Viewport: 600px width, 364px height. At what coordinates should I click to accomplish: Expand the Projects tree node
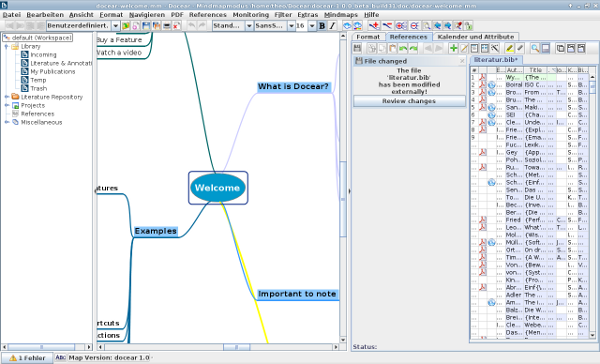tap(7, 105)
